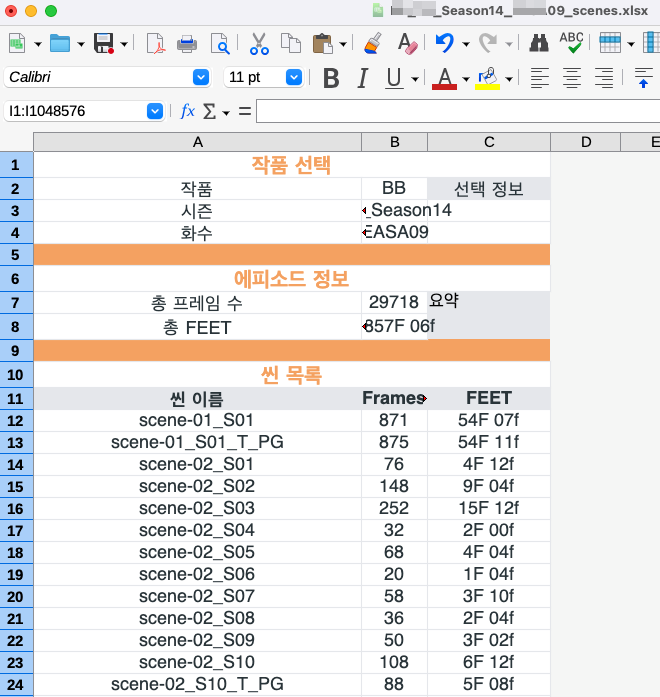Click the Print icon
This screenshot has height=697, width=660.
187,44
